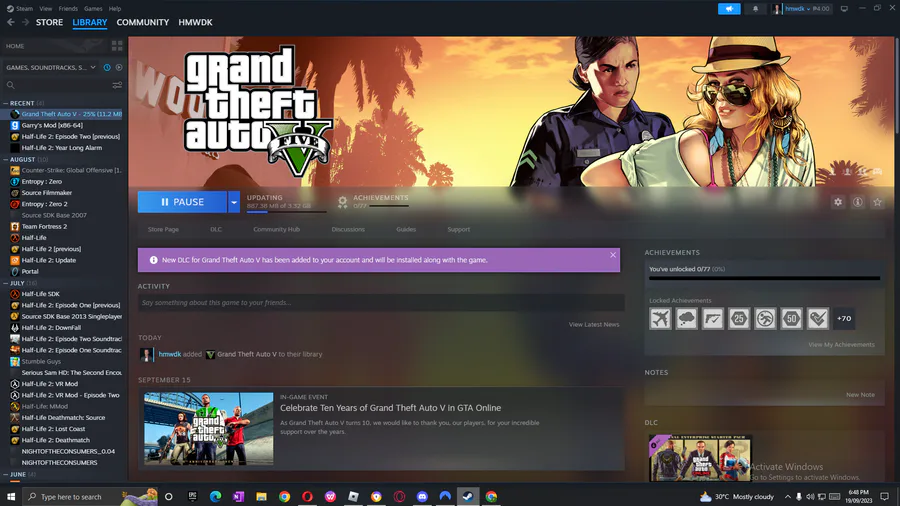Open the Games menu
Image resolution: width=900 pixels, height=506 pixels.
[93, 9]
